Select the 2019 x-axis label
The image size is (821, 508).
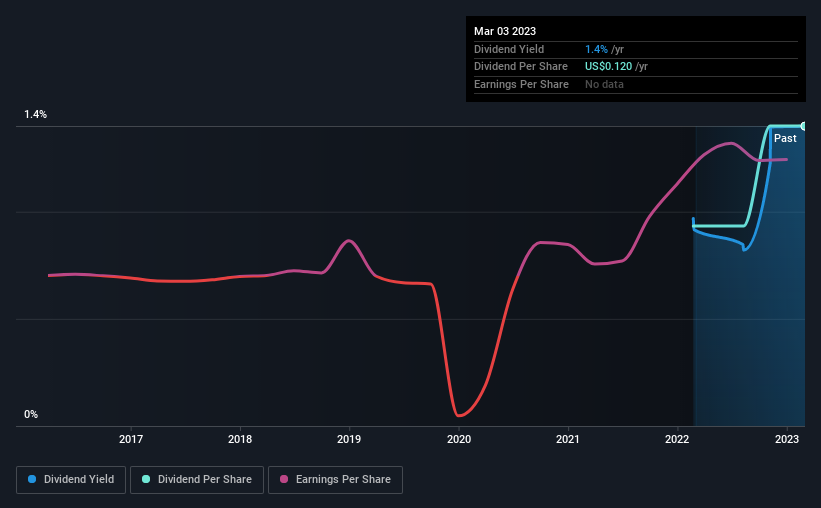pyautogui.click(x=349, y=439)
